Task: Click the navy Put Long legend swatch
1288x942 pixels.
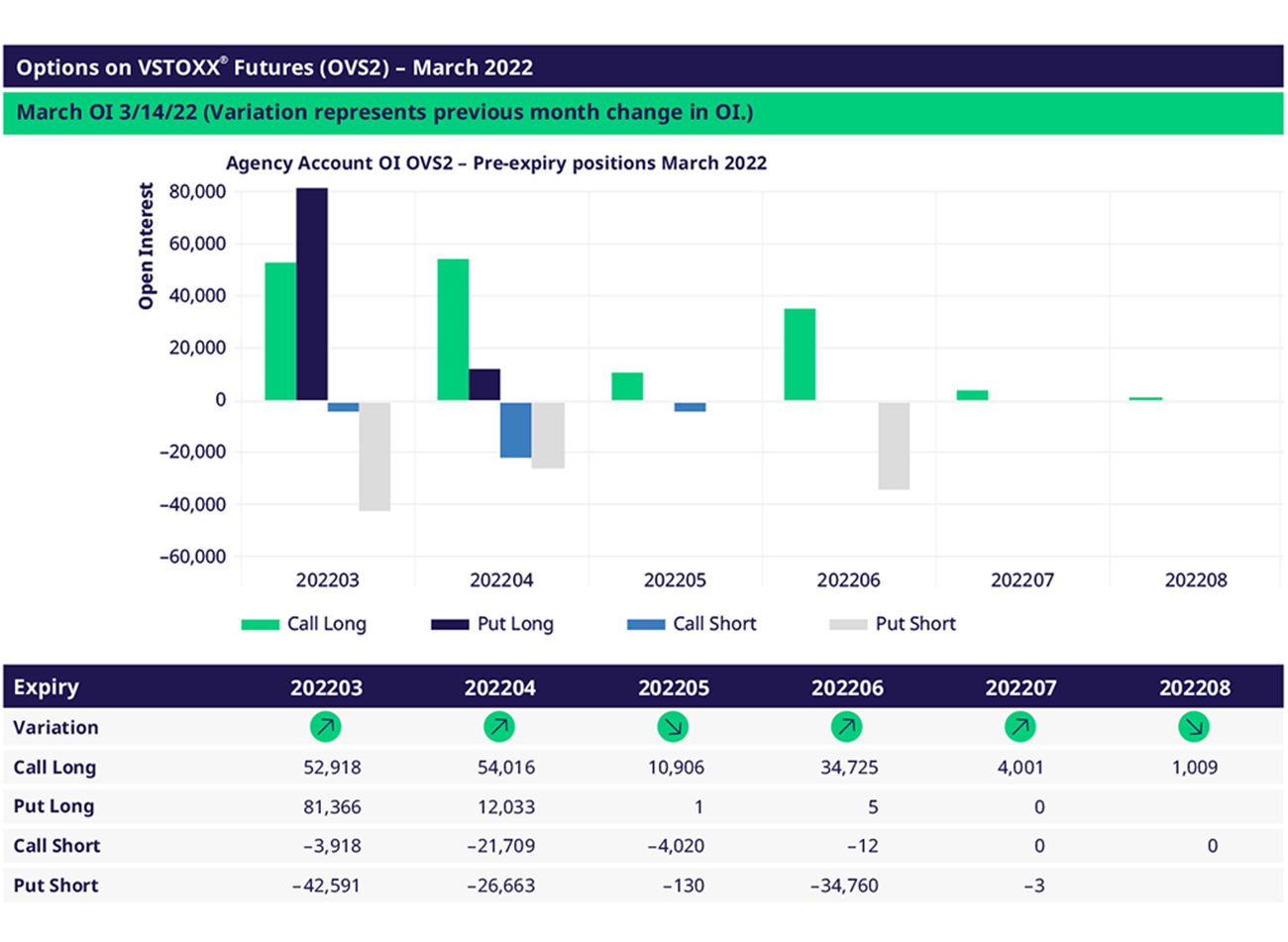Action: point(449,624)
